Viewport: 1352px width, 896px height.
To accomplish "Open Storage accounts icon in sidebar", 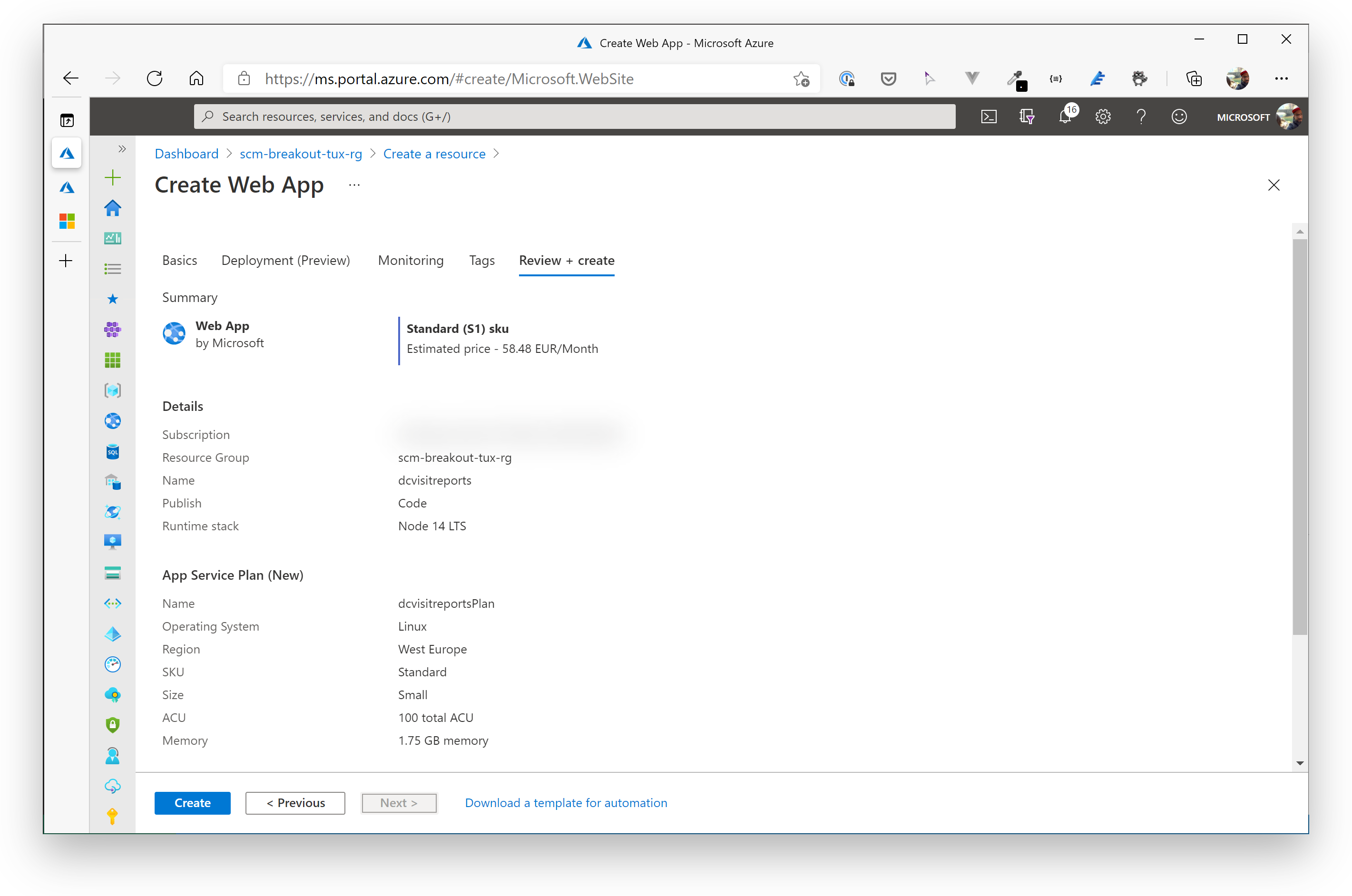I will point(113,573).
